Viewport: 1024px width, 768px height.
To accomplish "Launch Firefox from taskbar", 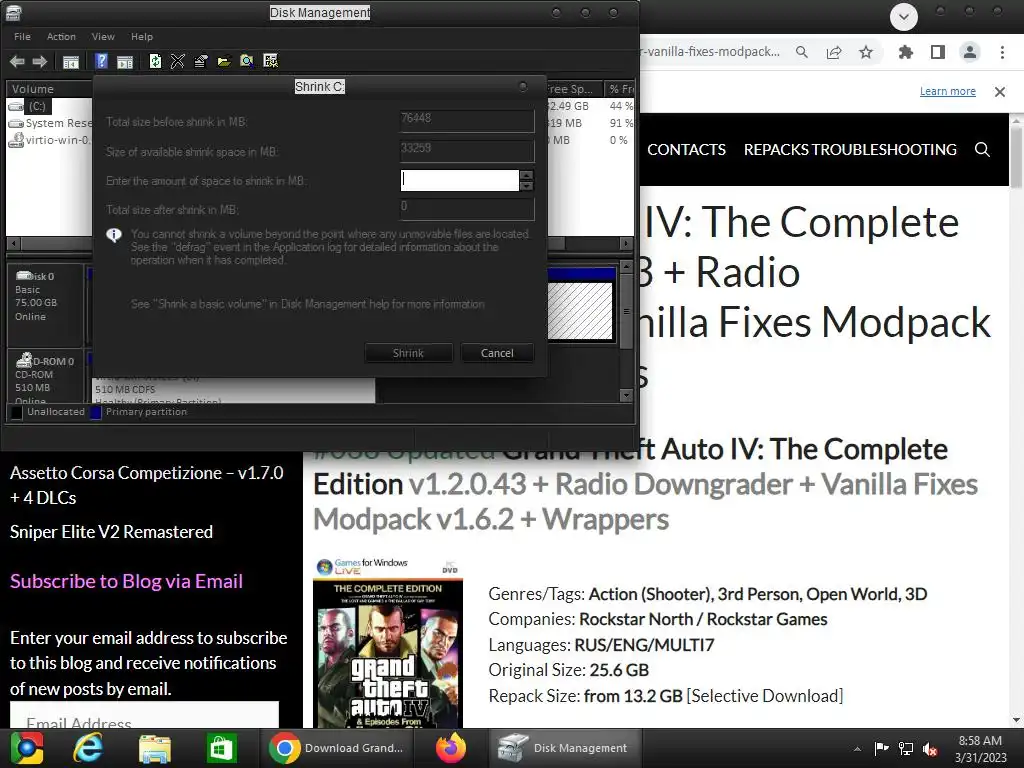I will tap(451, 748).
